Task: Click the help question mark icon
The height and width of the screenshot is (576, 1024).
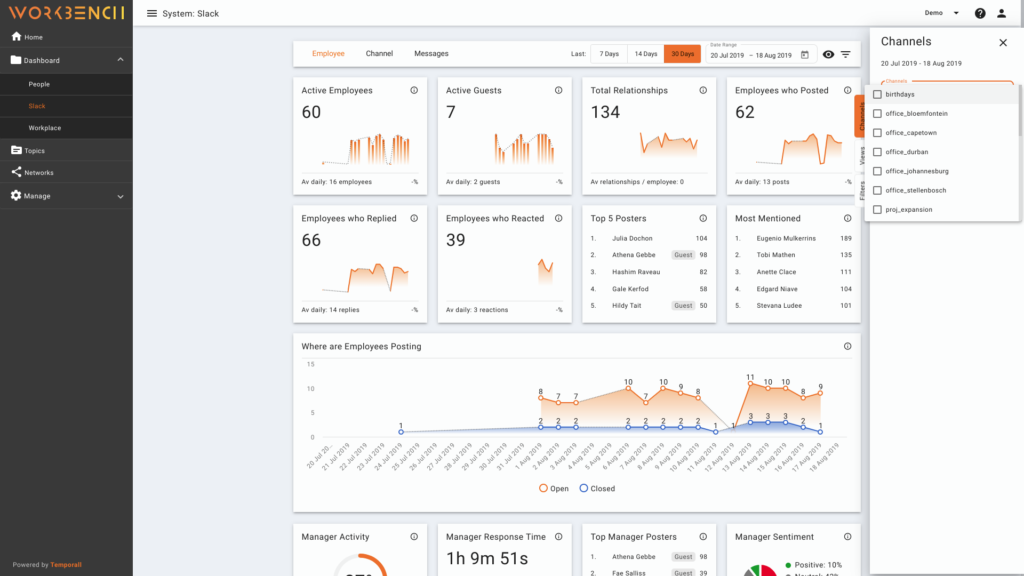Action: click(x=980, y=13)
